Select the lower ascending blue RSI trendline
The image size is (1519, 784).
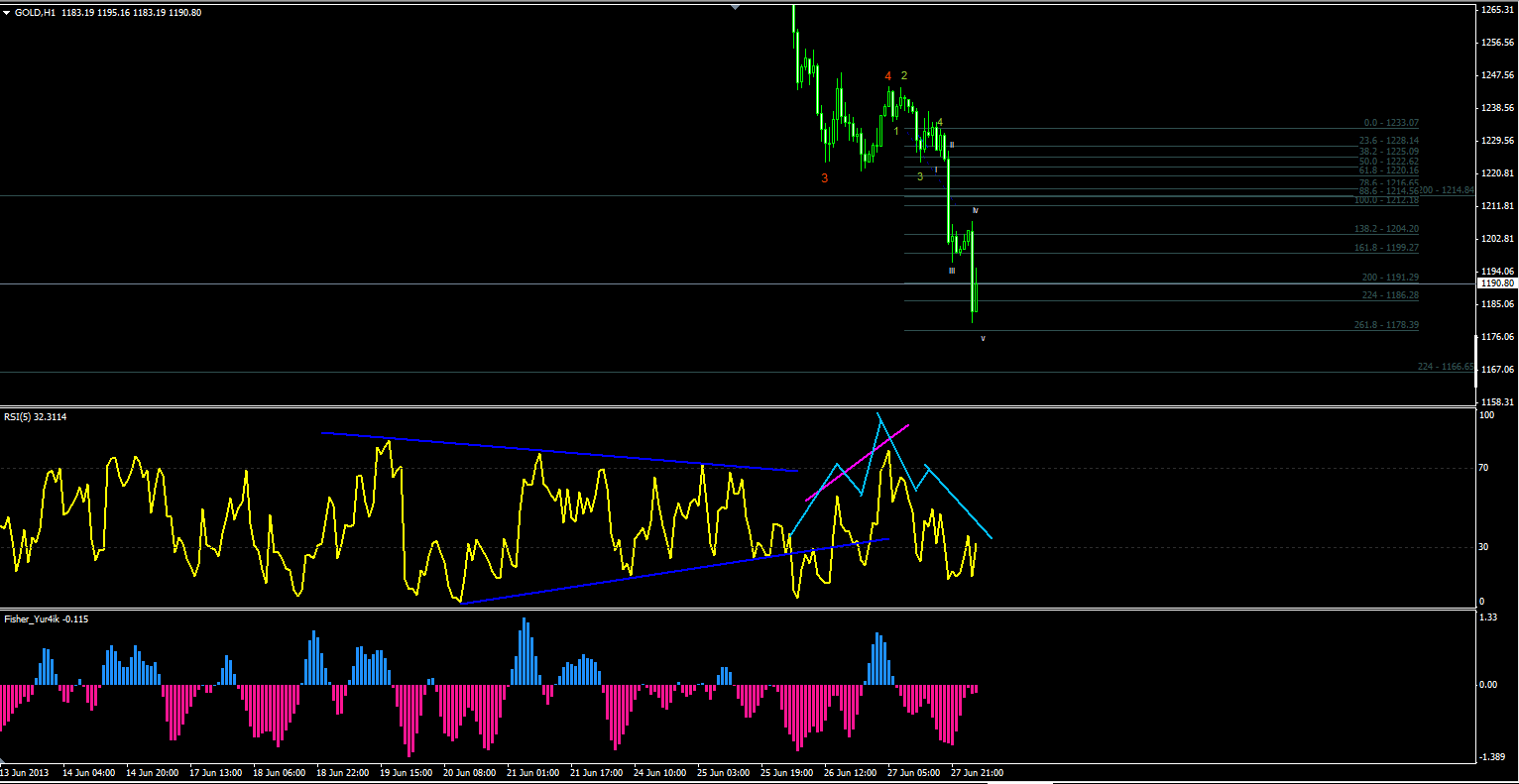coord(674,571)
